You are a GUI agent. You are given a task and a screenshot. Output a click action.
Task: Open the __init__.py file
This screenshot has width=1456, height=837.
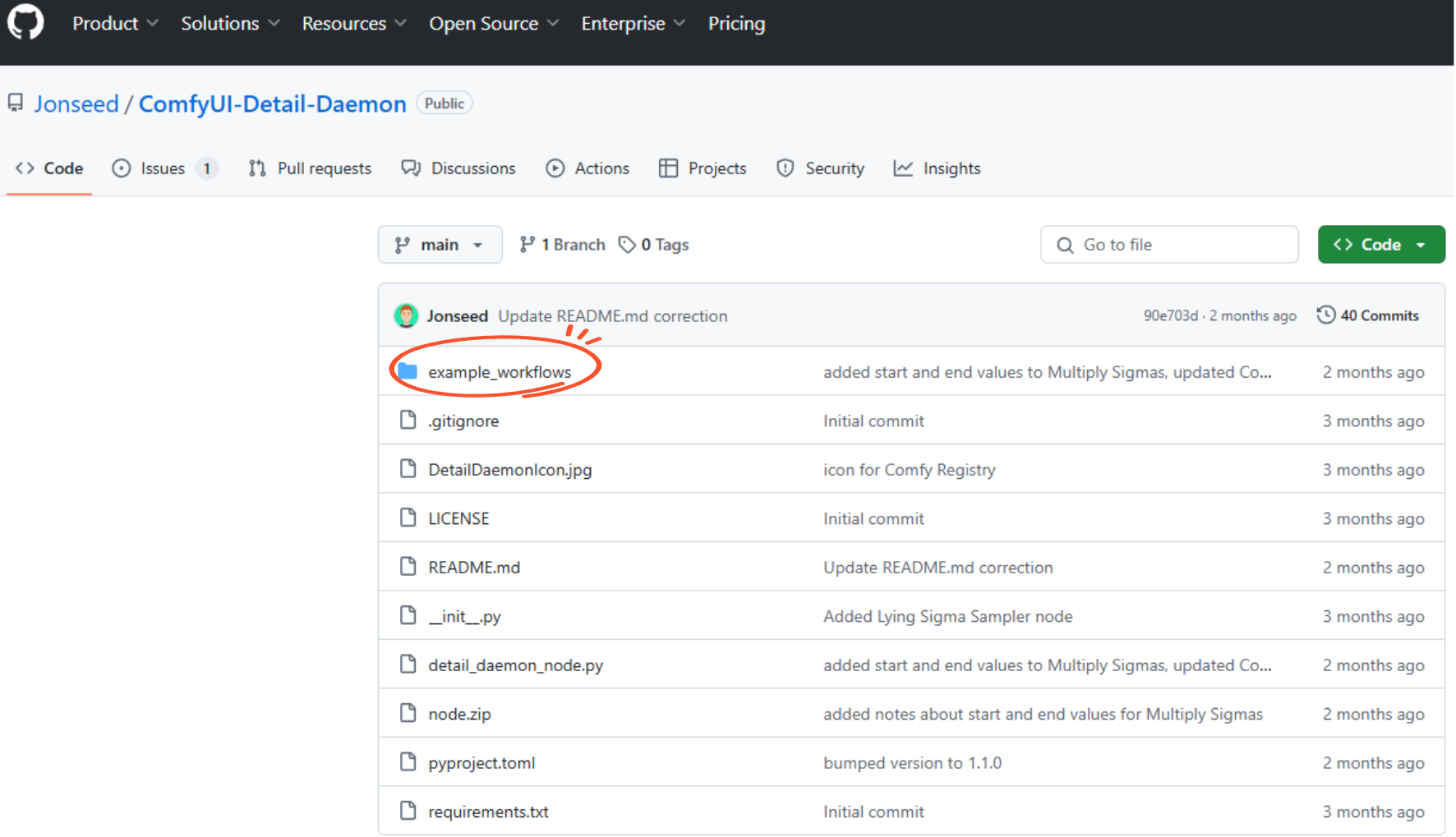pyautogui.click(x=464, y=617)
